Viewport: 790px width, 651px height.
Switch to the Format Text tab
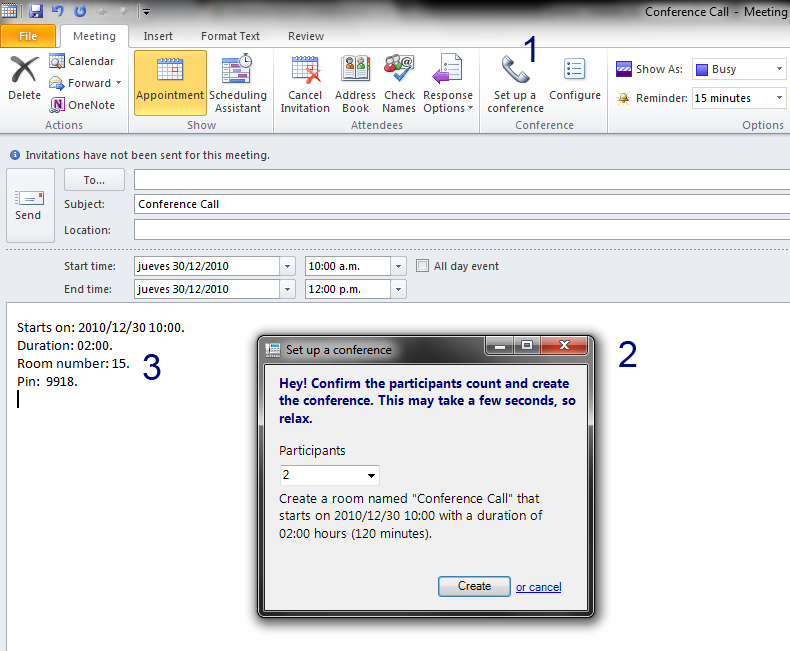coord(230,36)
